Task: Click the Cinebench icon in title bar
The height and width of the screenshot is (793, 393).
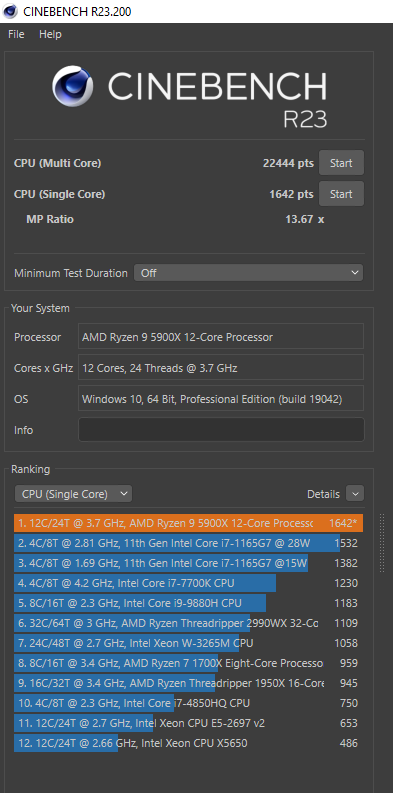Action: (x=10, y=11)
